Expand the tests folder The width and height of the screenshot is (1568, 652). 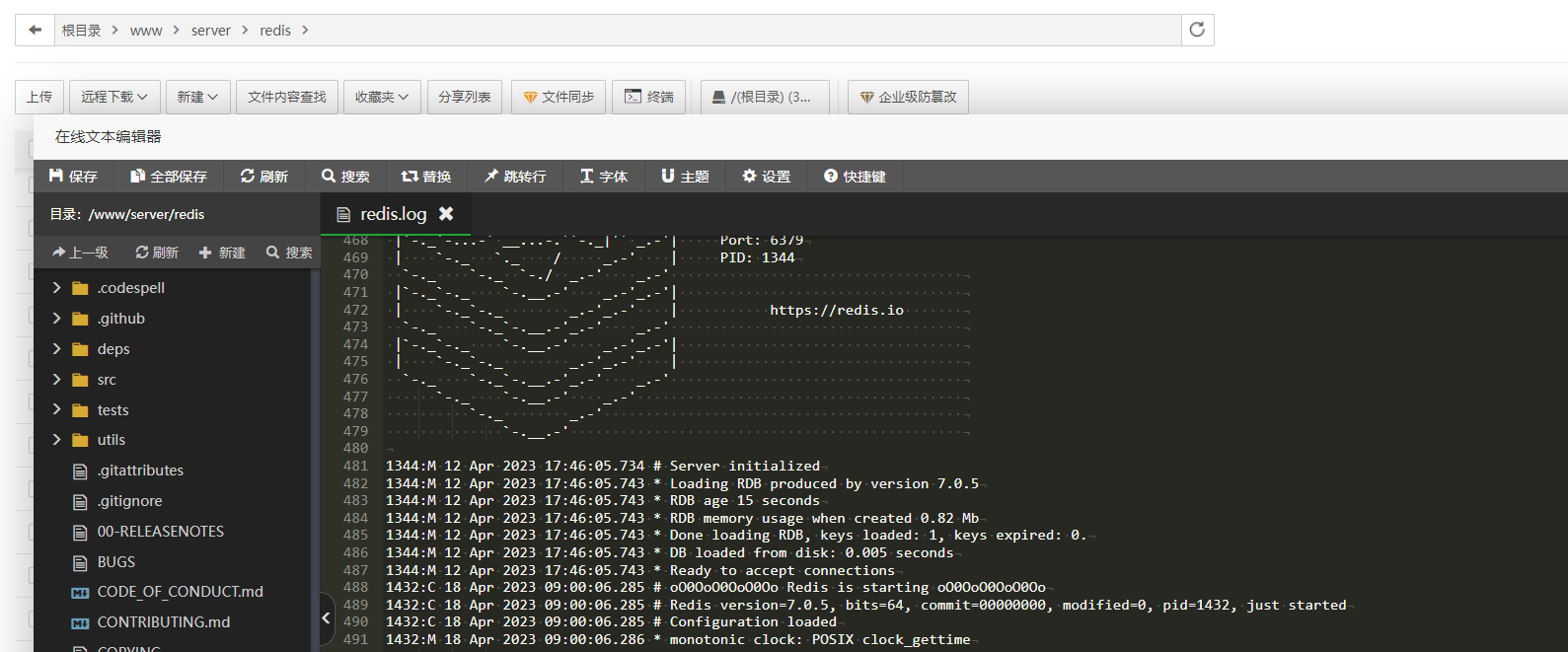coord(56,409)
